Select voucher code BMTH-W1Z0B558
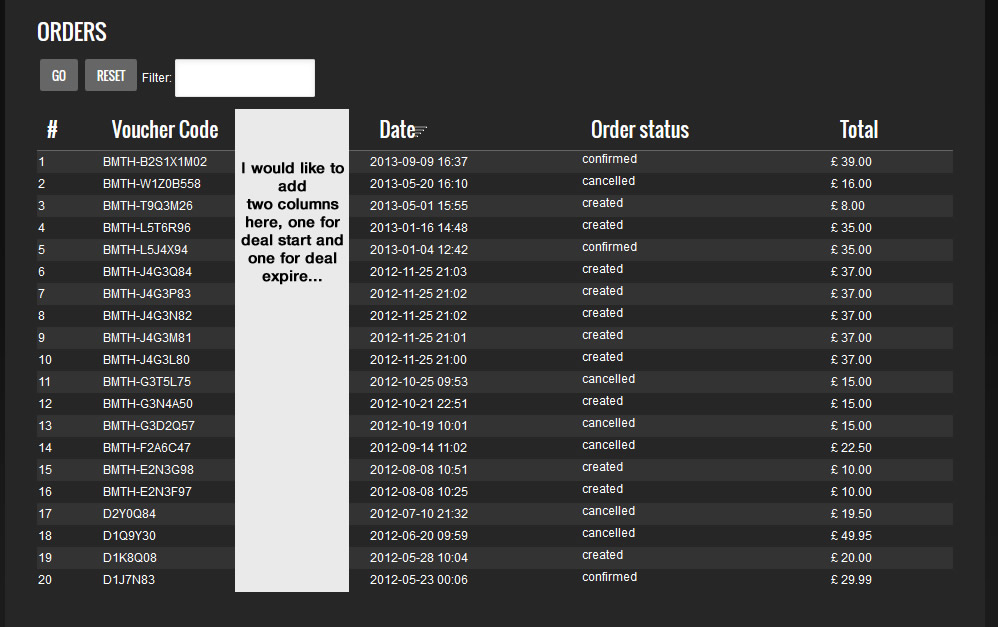This screenshot has width=998, height=627. pyautogui.click(x=151, y=184)
